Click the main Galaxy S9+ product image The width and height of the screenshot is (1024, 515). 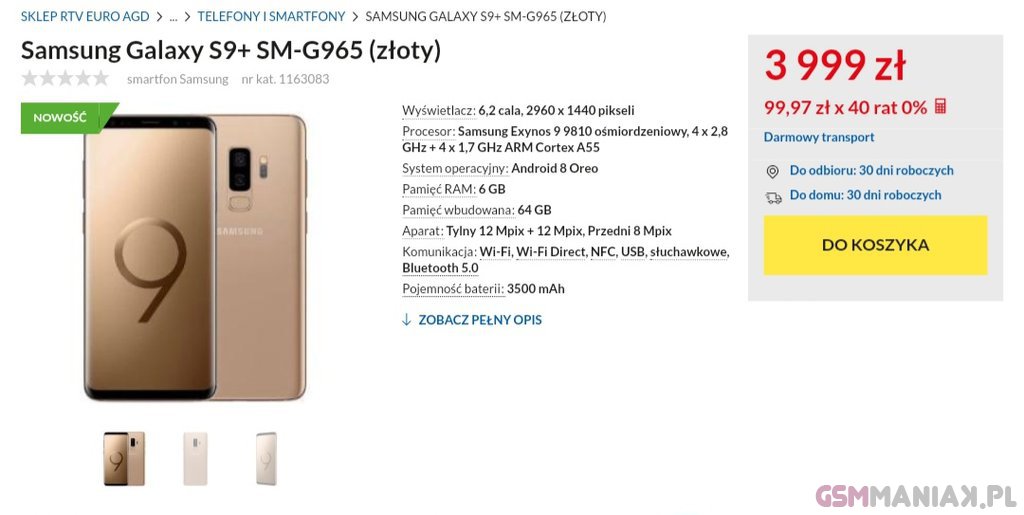coord(195,257)
